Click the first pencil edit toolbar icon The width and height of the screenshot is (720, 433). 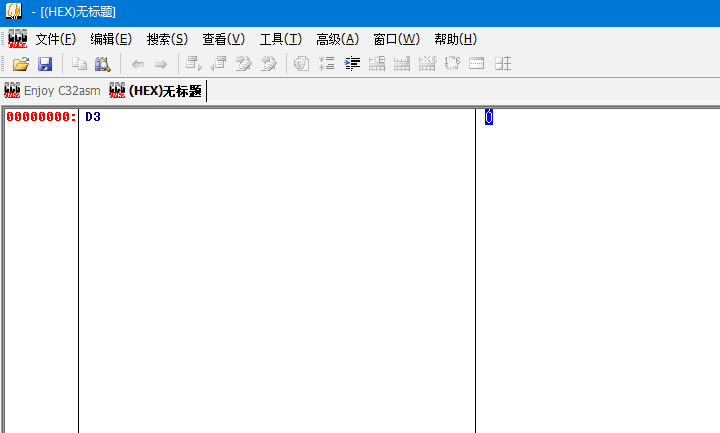[243, 63]
